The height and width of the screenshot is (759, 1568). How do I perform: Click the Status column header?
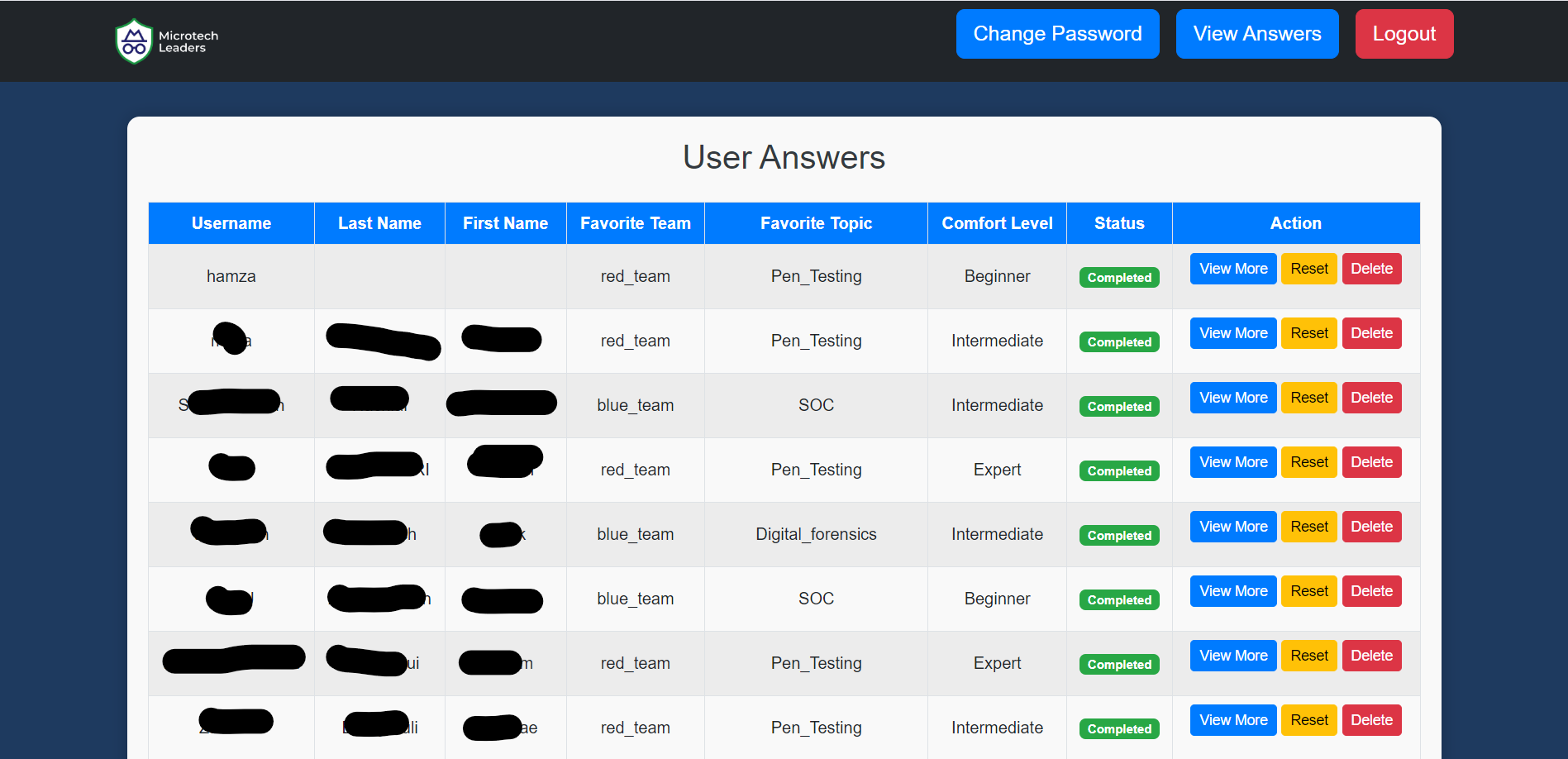click(1118, 222)
